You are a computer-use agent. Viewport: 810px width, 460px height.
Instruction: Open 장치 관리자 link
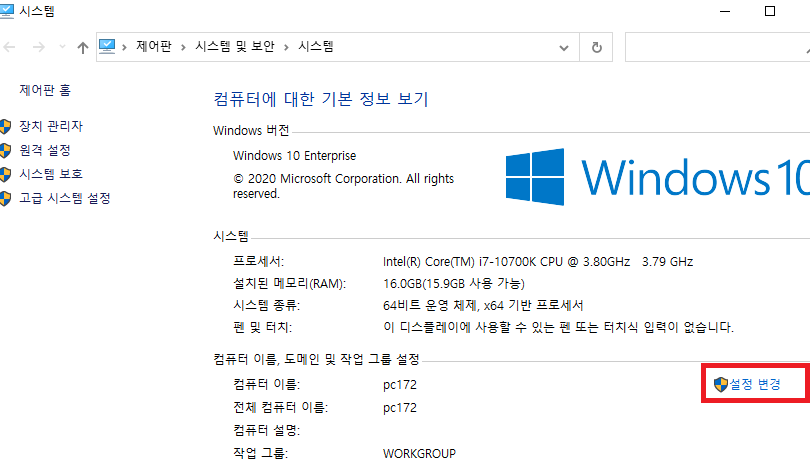point(51,126)
